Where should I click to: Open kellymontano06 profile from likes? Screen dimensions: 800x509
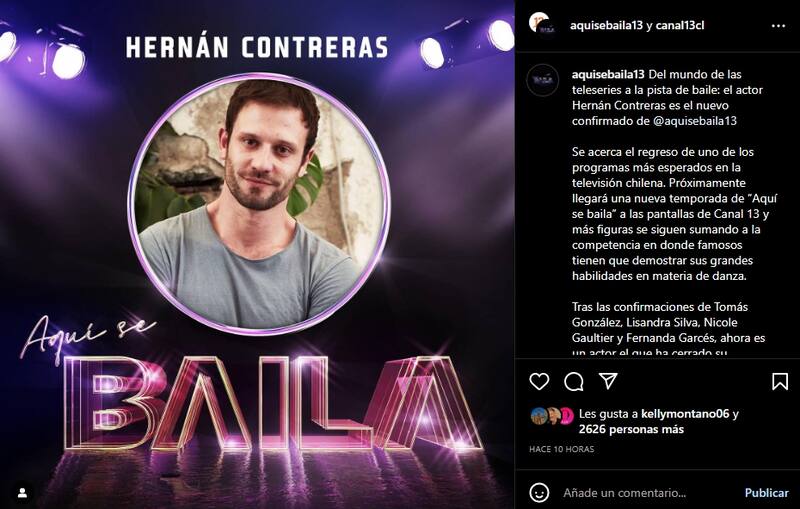tap(685, 414)
